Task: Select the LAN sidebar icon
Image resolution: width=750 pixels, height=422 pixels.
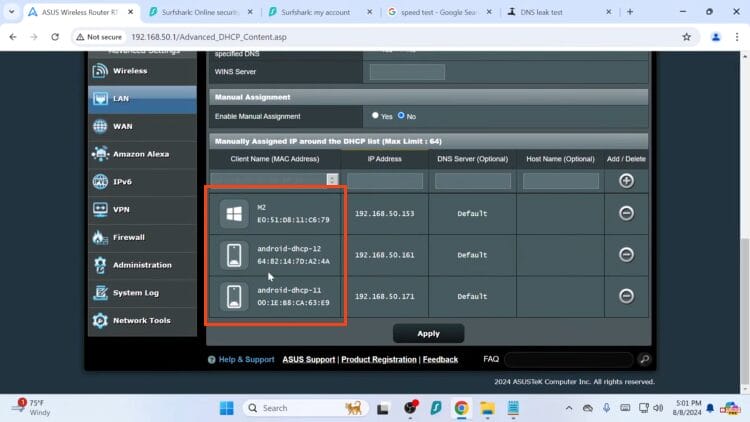Action: (100, 99)
